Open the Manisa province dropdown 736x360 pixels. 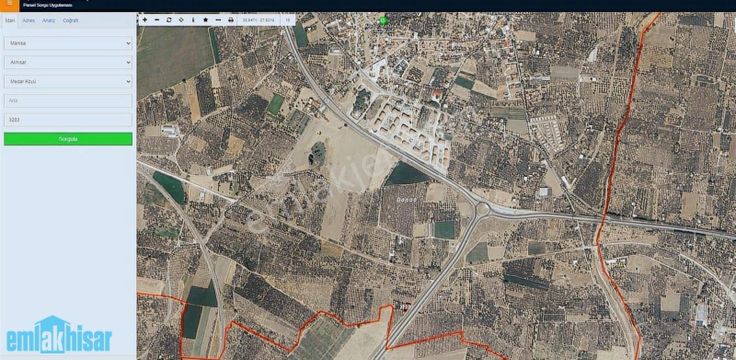(x=68, y=43)
